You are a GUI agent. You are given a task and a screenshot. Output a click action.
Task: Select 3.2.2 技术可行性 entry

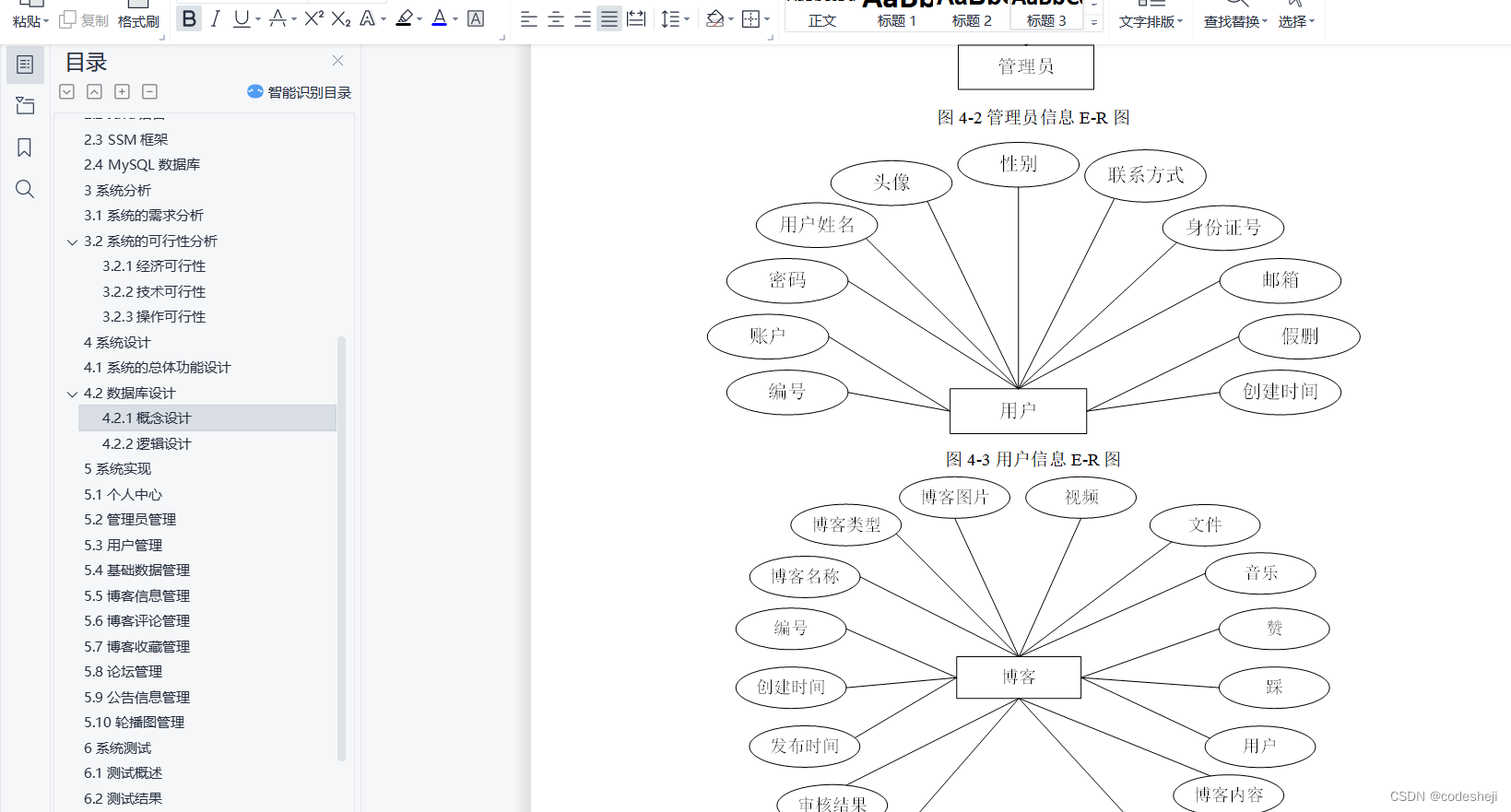[154, 291]
